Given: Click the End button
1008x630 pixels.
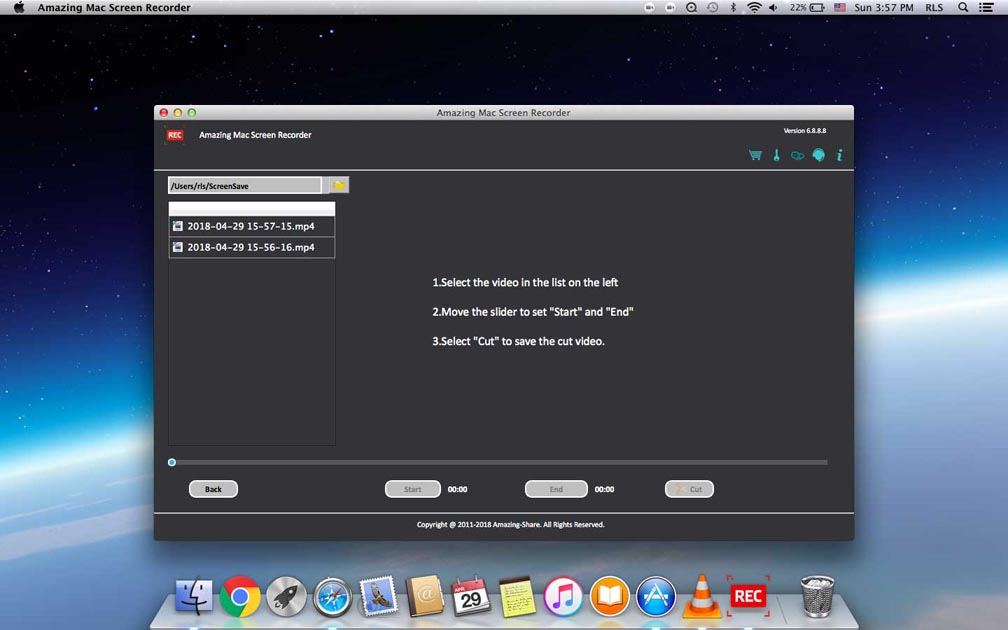Looking at the screenshot, I should click(556, 489).
